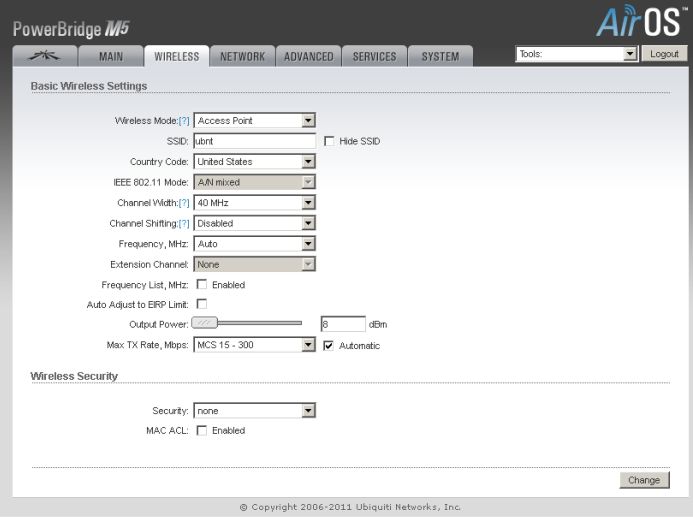The image size is (693, 517).
Task: Click the Change button
Action: click(x=644, y=480)
